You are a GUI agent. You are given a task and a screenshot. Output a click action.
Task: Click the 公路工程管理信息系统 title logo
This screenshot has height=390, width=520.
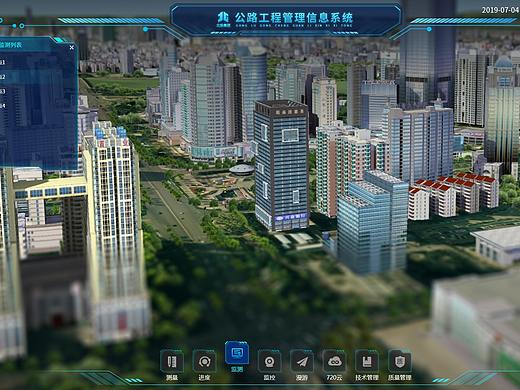click(x=223, y=19)
